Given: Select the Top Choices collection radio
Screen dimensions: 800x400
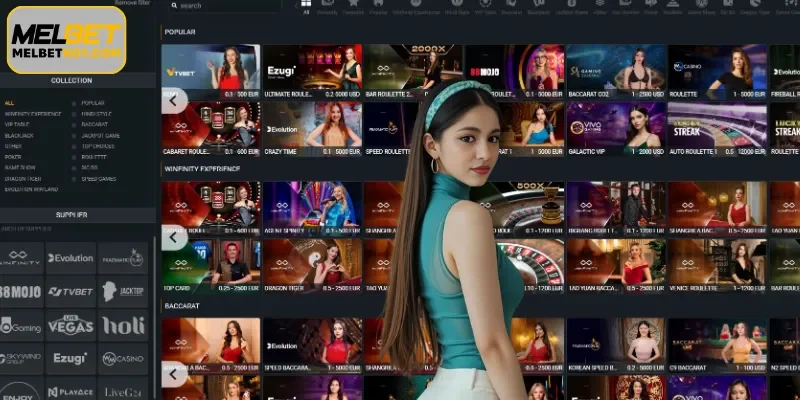Looking at the screenshot, I should point(74,146).
